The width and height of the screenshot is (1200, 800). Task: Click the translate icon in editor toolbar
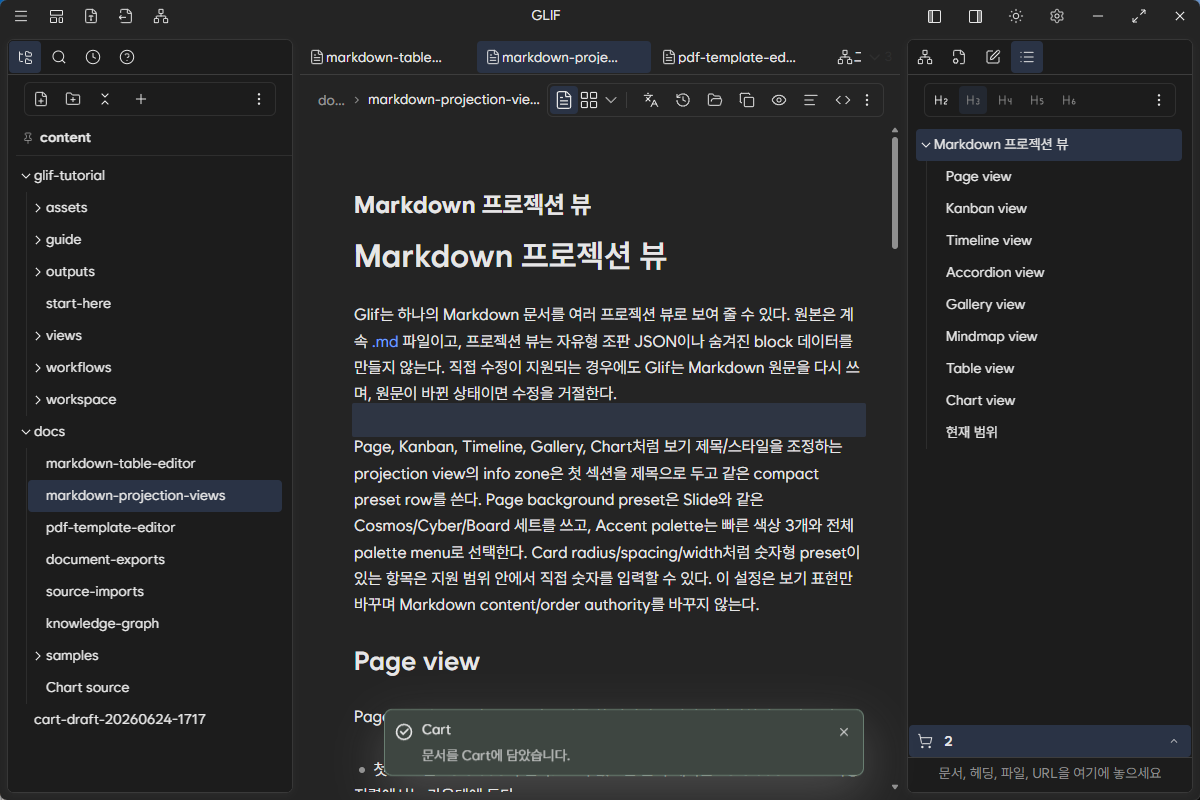pos(651,100)
